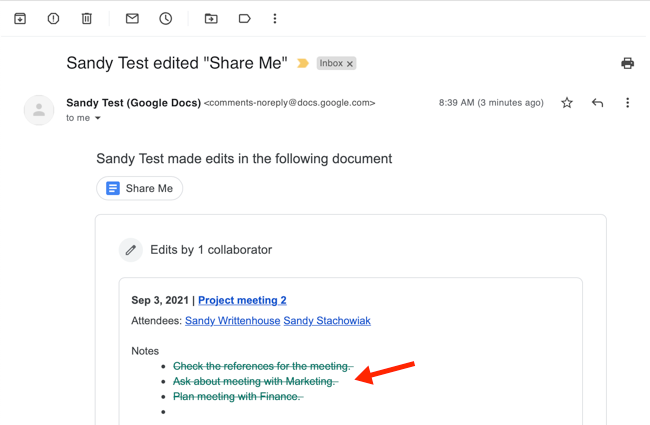
Task: Toggle the star on this message
Action: (567, 103)
